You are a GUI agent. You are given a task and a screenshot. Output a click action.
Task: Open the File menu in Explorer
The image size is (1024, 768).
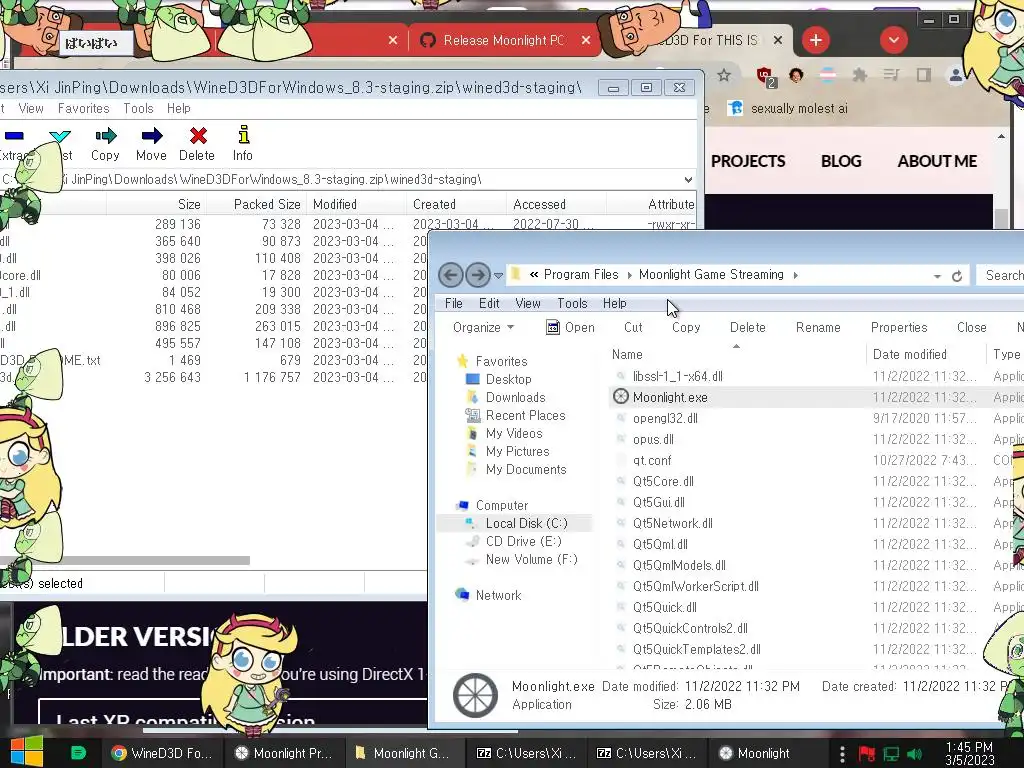454,303
